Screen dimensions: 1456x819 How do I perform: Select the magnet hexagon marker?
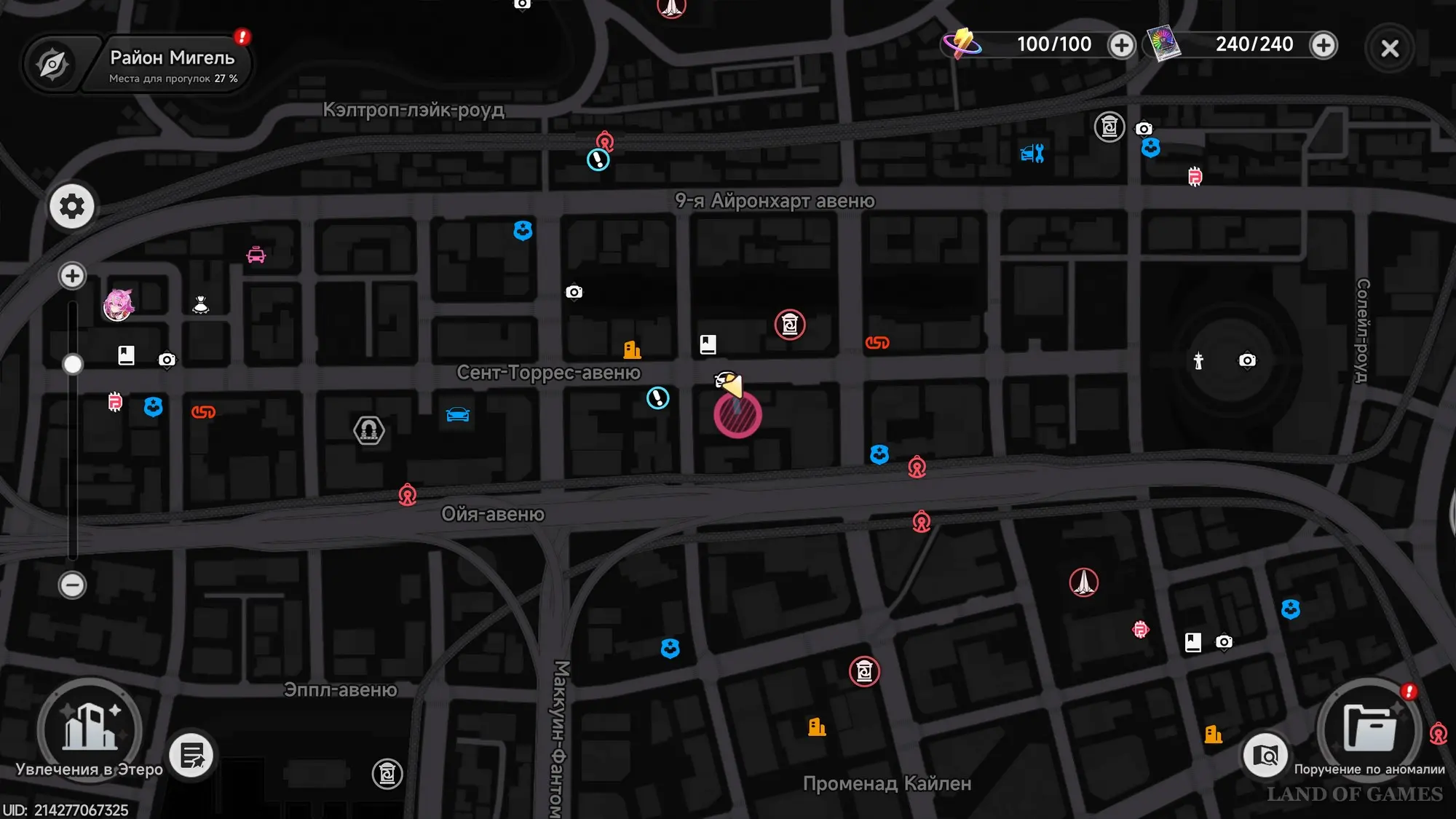(369, 431)
